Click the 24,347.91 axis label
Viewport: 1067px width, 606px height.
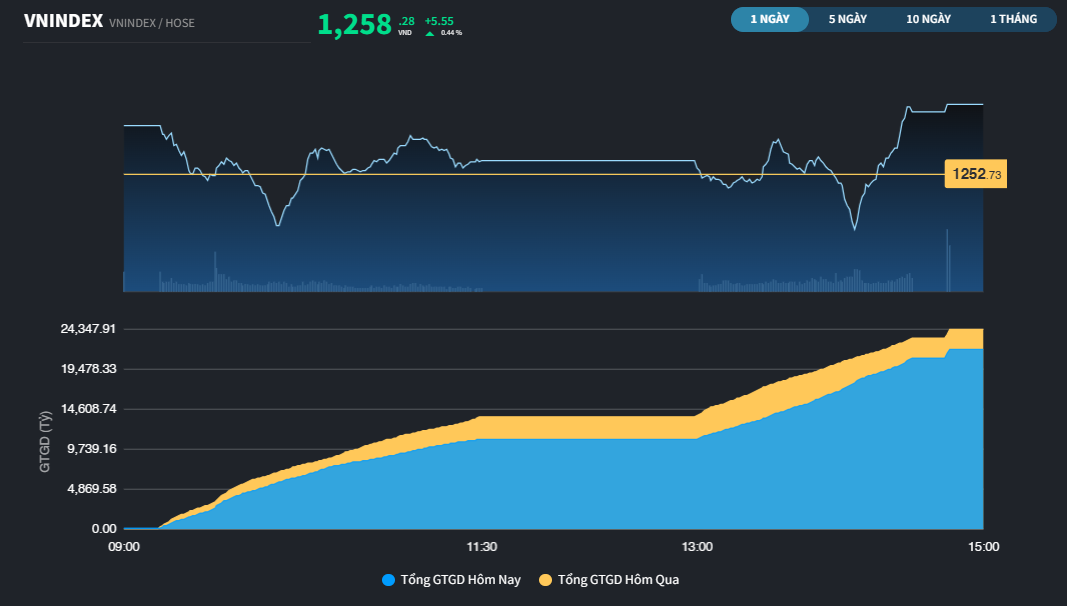tap(88, 329)
